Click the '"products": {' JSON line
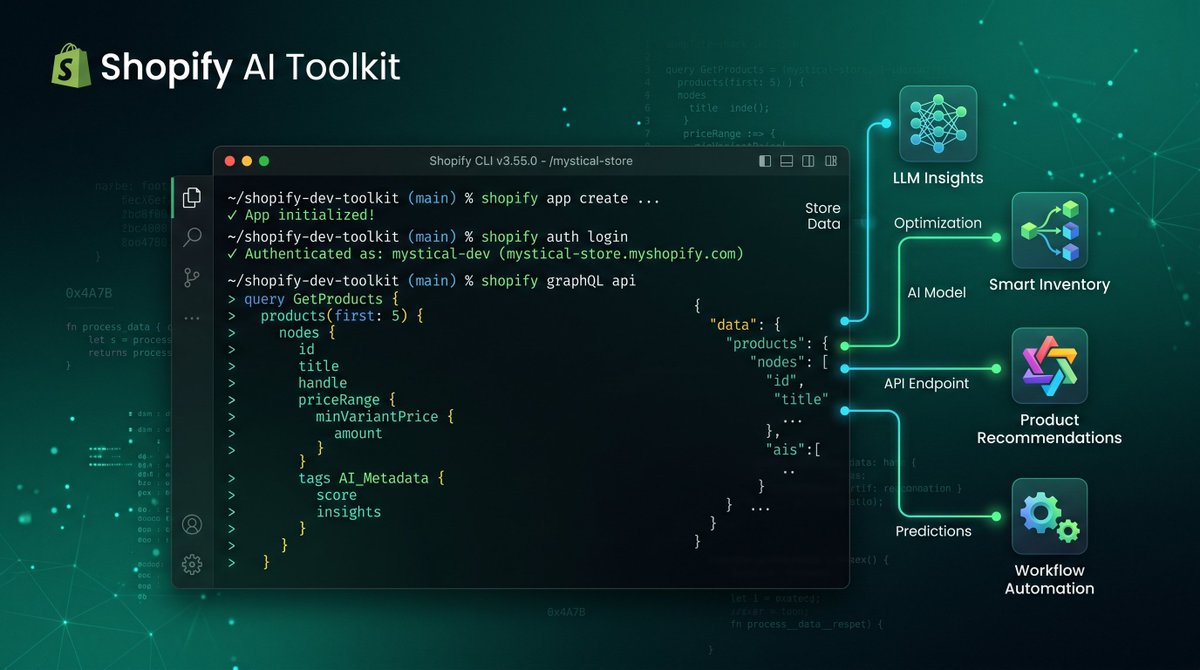Image resolution: width=1200 pixels, height=670 pixels. [x=776, y=344]
